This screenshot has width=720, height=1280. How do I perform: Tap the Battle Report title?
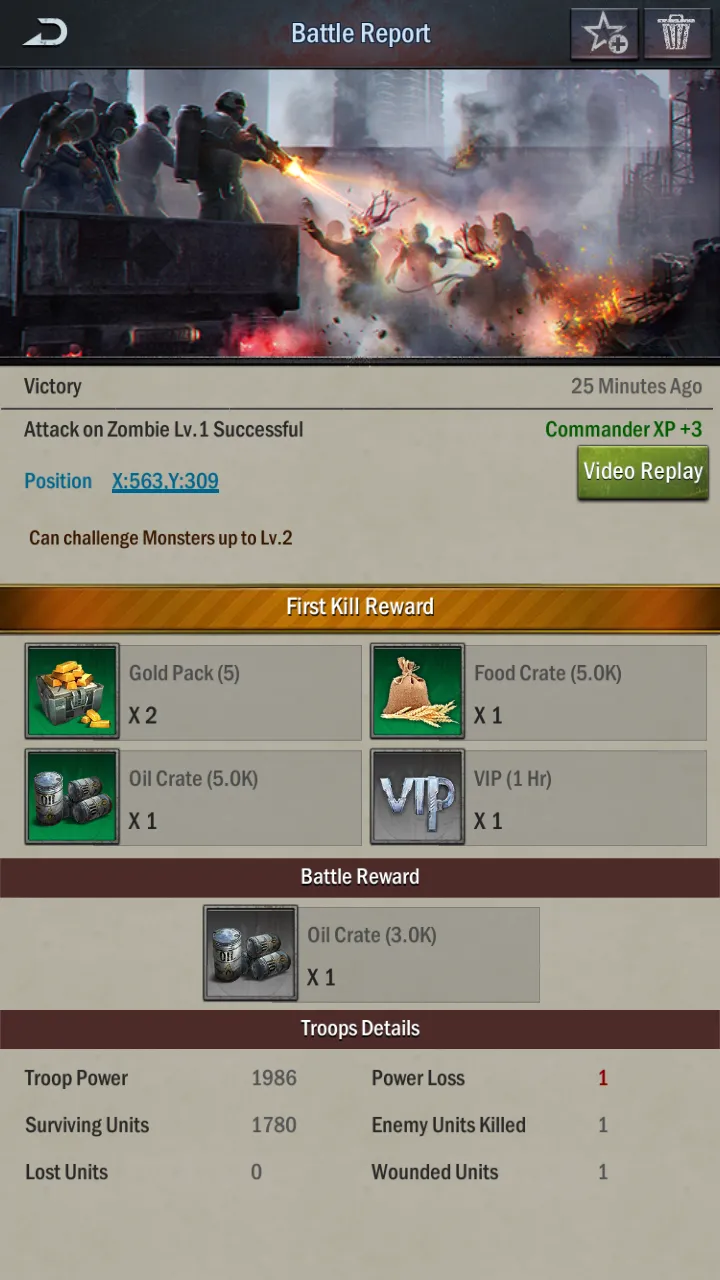360,33
